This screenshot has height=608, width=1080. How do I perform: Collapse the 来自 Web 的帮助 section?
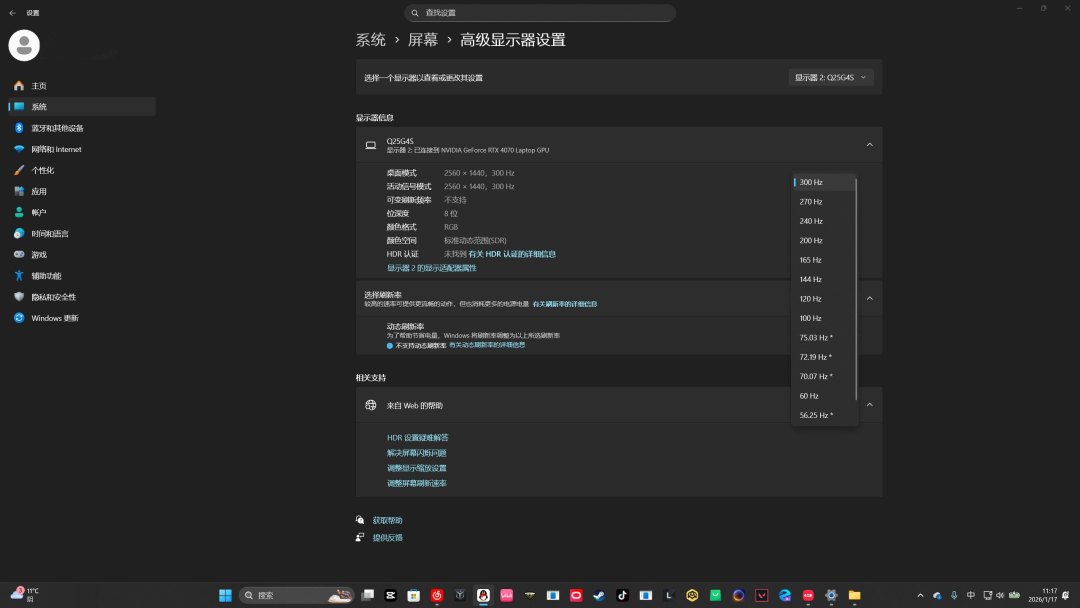pos(869,405)
